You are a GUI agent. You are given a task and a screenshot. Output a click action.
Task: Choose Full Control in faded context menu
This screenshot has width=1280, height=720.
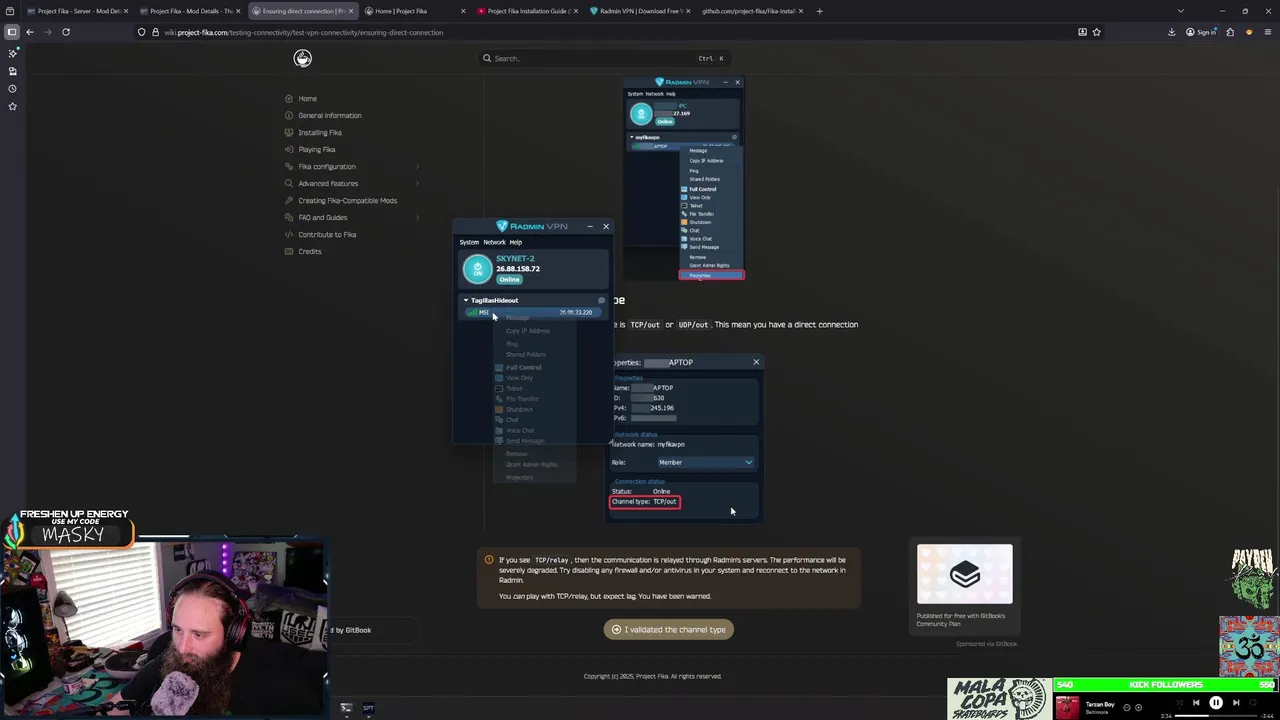click(523, 367)
